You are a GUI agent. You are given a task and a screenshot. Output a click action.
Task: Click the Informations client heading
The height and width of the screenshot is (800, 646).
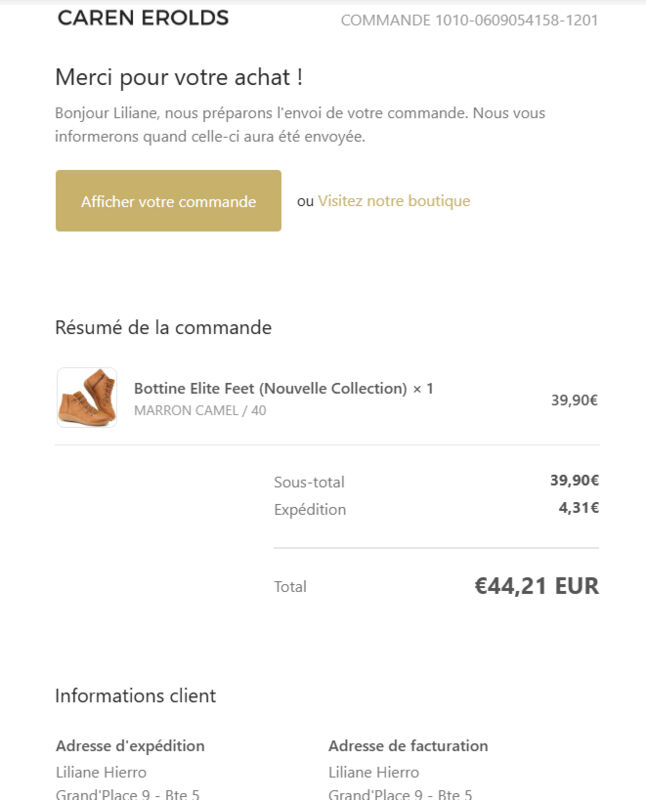136,696
